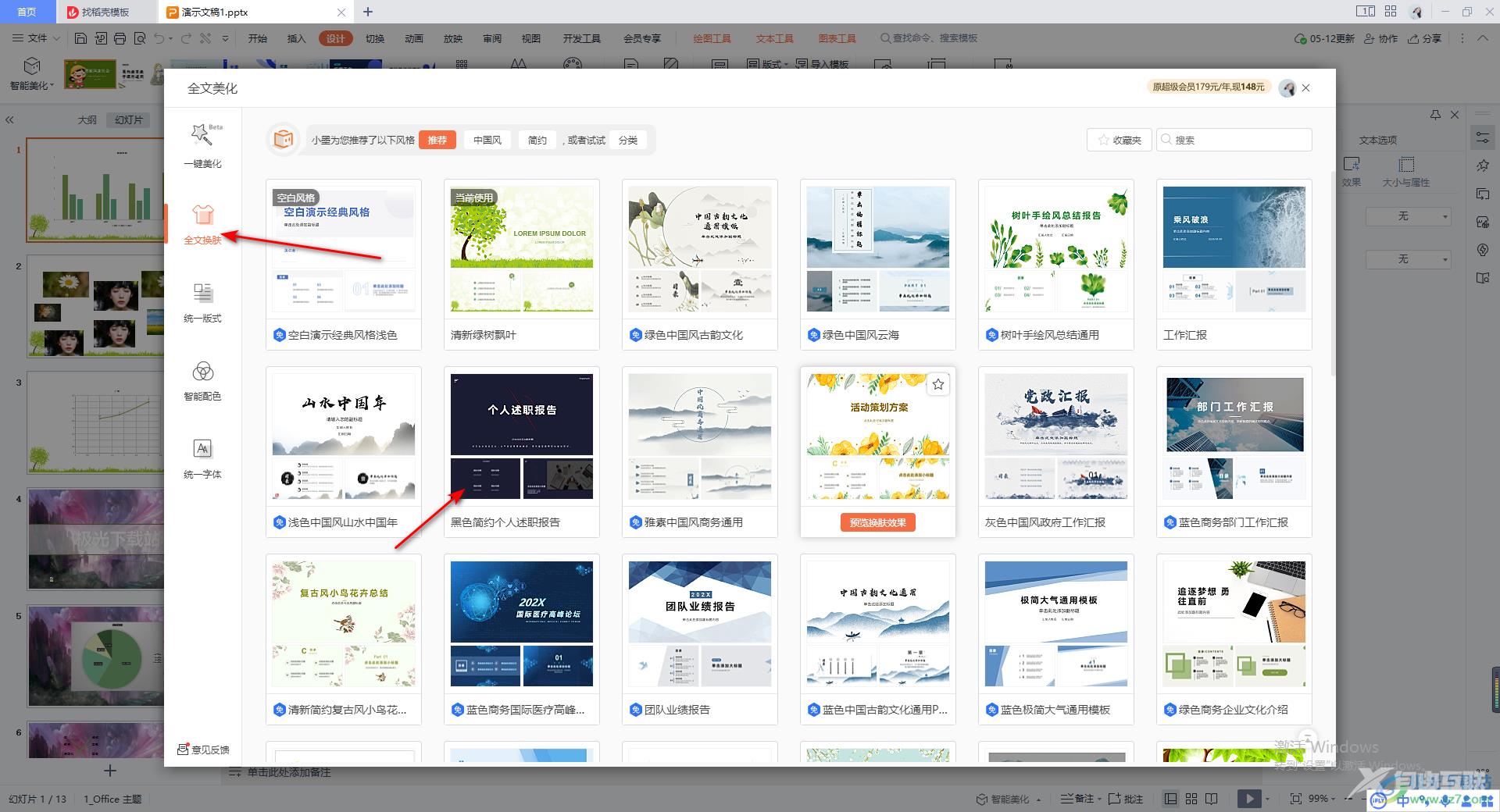Choose the 清新绿树飘叶 template
The width and height of the screenshot is (1500, 812).
coord(522,265)
